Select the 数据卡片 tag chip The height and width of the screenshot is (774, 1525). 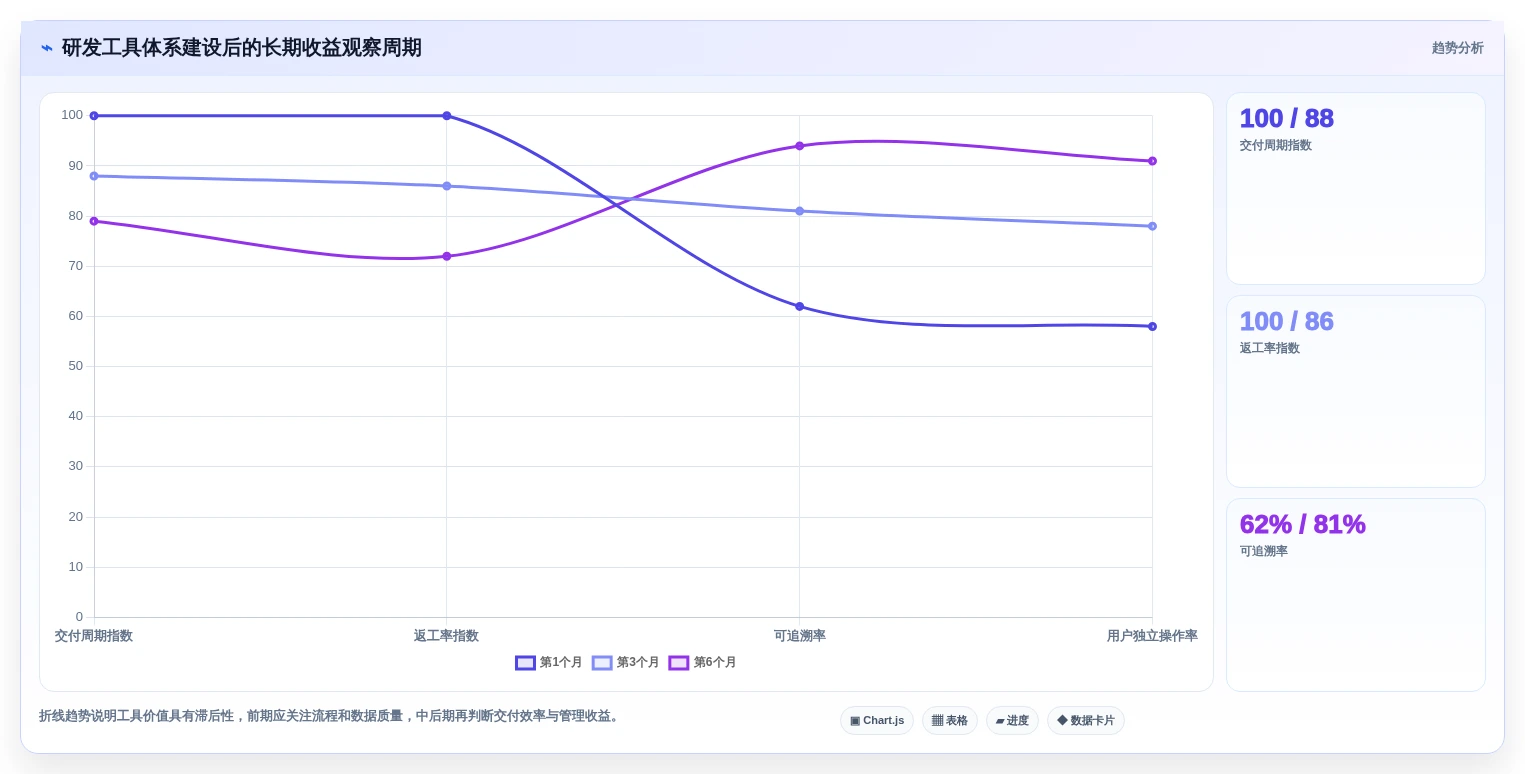pyautogui.click(x=1086, y=720)
